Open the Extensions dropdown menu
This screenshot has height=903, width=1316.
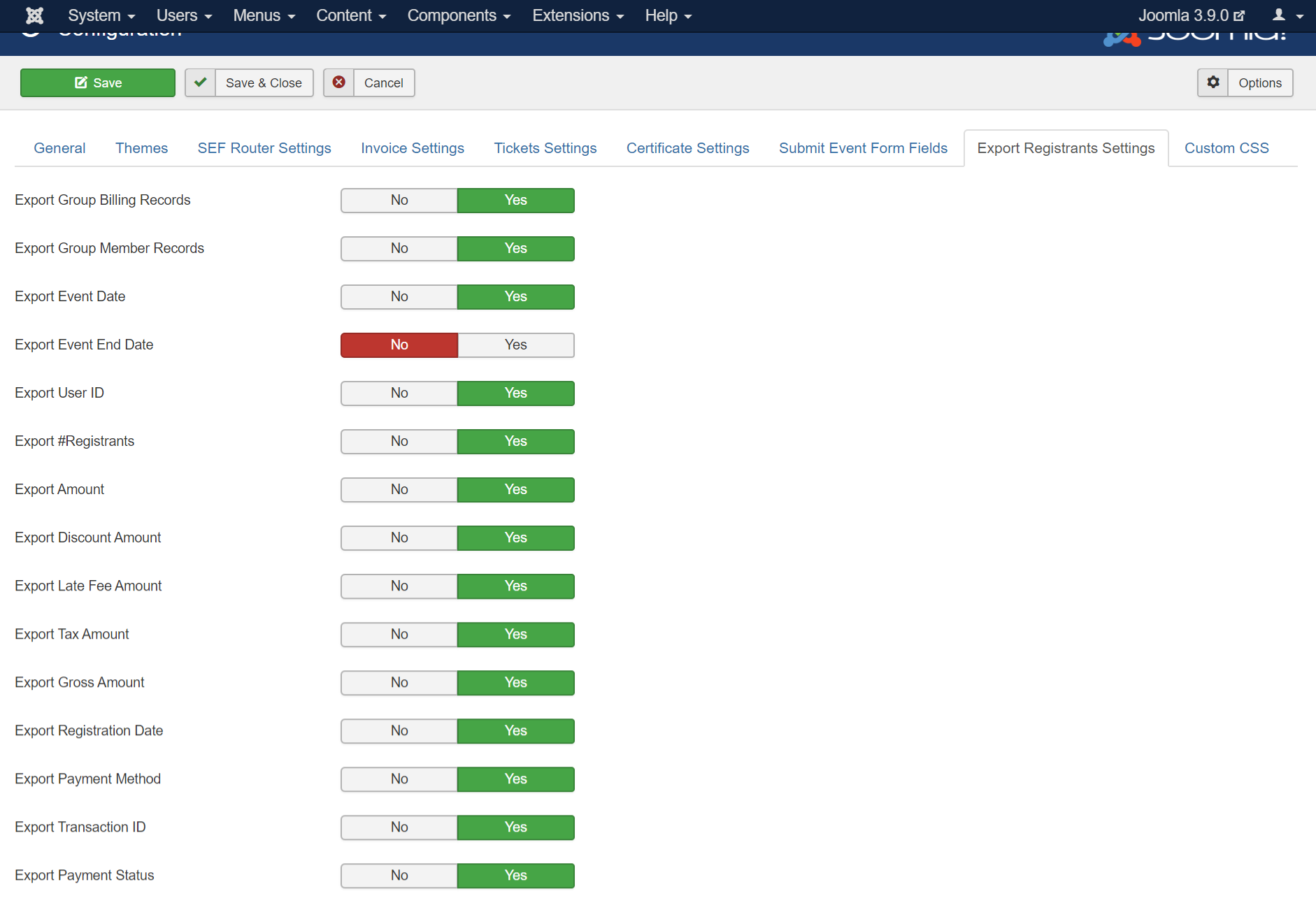click(x=578, y=15)
